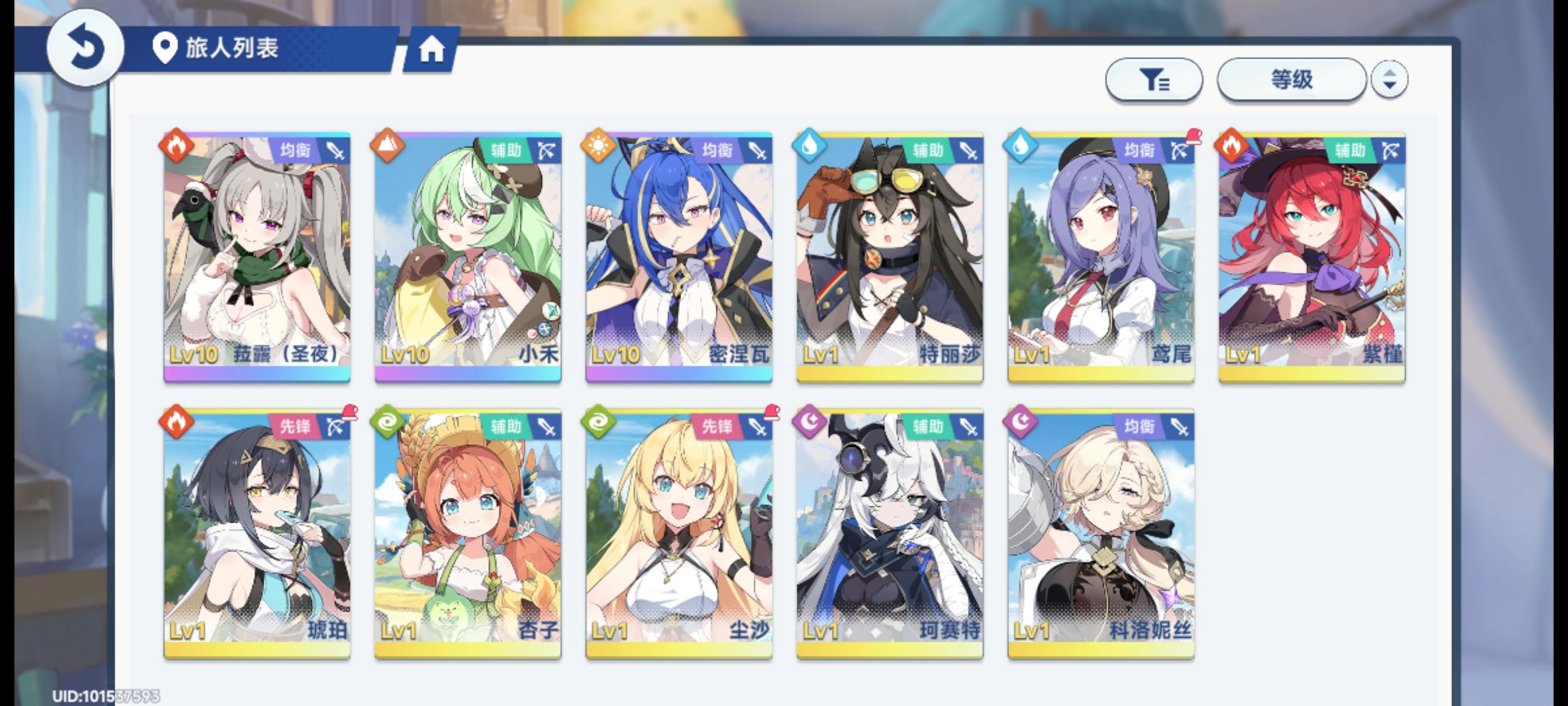Select 菈露(圣夜) character card
This screenshot has height=706, width=1568.
click(257, 258)
